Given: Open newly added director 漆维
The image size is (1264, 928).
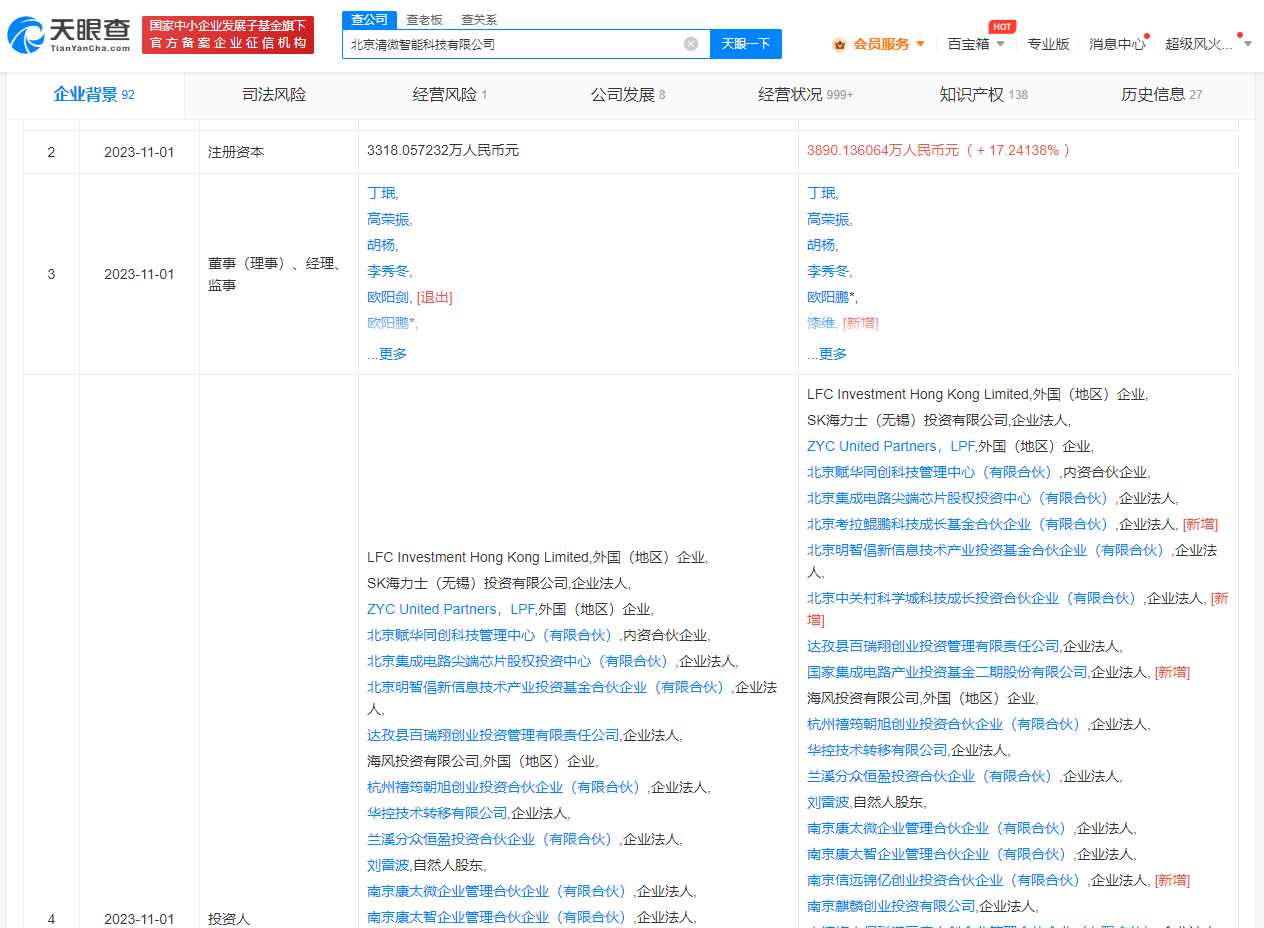Looking at the screenshot, I should (x=821, y=323).
